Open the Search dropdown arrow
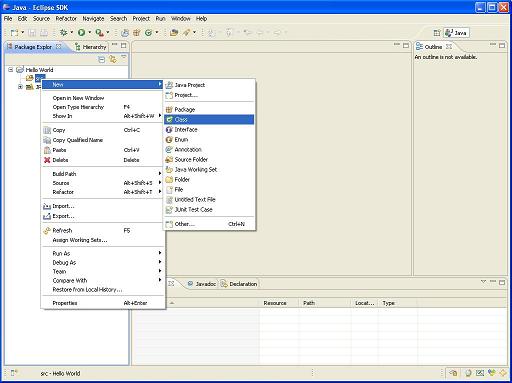The height and width of the screenshot is (383, 512). coord(195,33)
